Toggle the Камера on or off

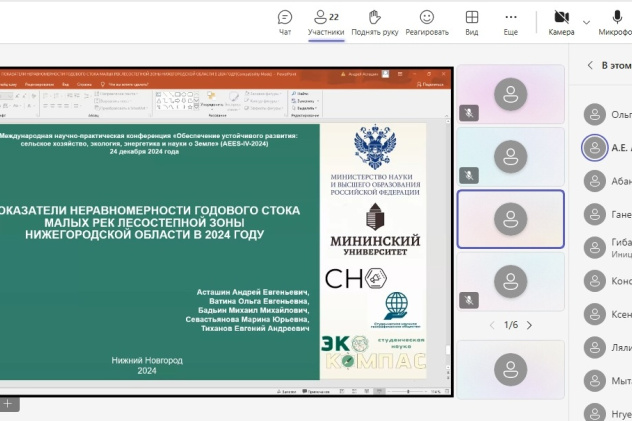click(x=561, y=22)
